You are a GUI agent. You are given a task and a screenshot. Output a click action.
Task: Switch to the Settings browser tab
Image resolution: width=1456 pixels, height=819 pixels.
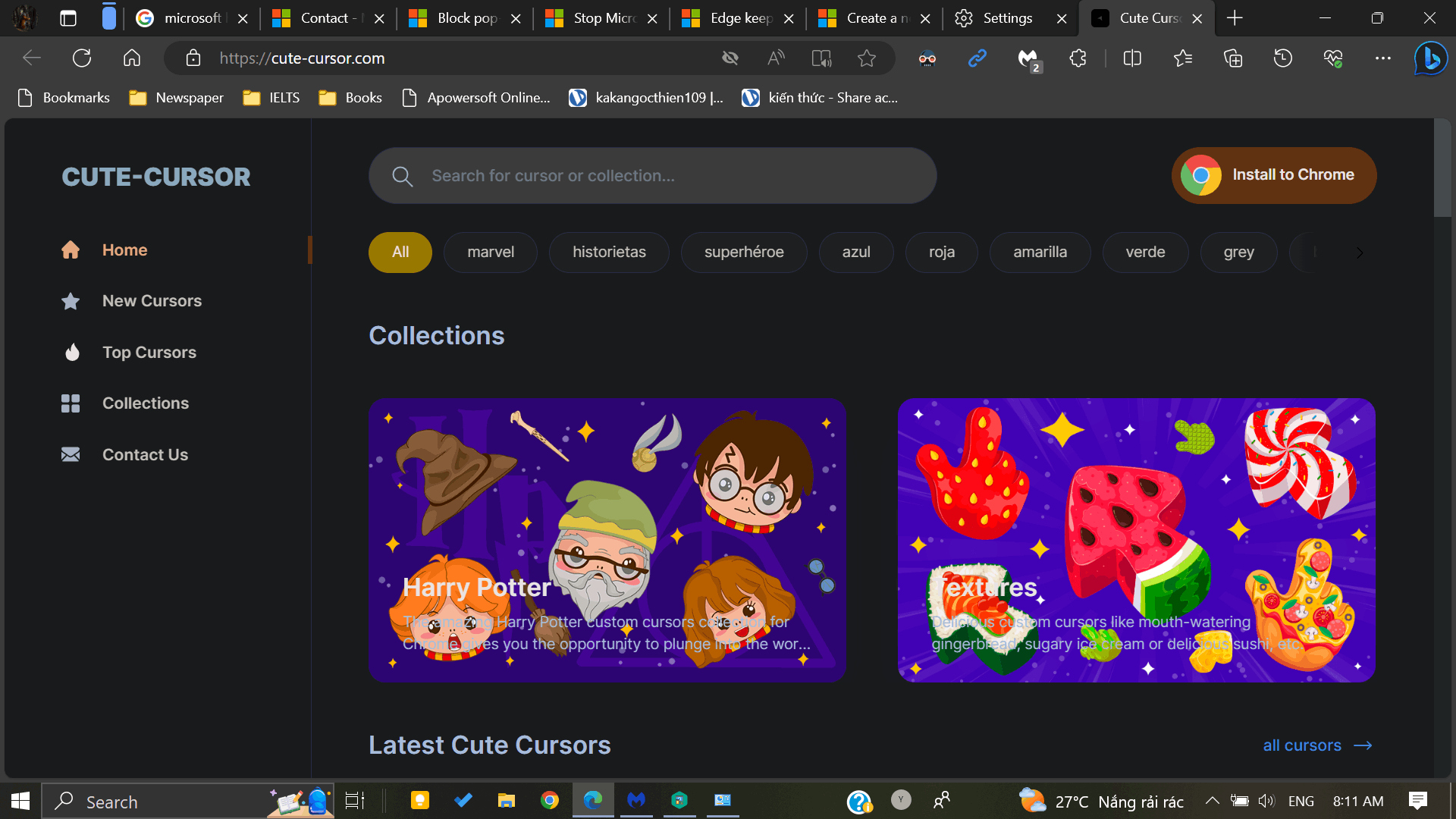click(1007, 18)
